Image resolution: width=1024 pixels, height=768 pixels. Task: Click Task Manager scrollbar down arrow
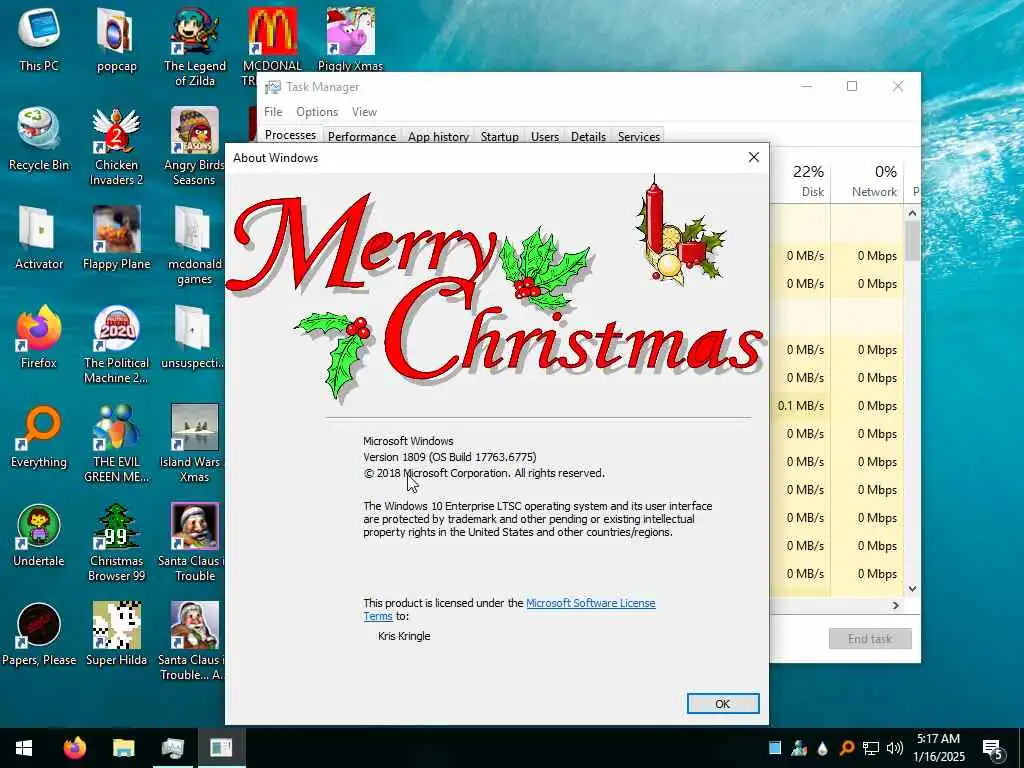point(912,588)
